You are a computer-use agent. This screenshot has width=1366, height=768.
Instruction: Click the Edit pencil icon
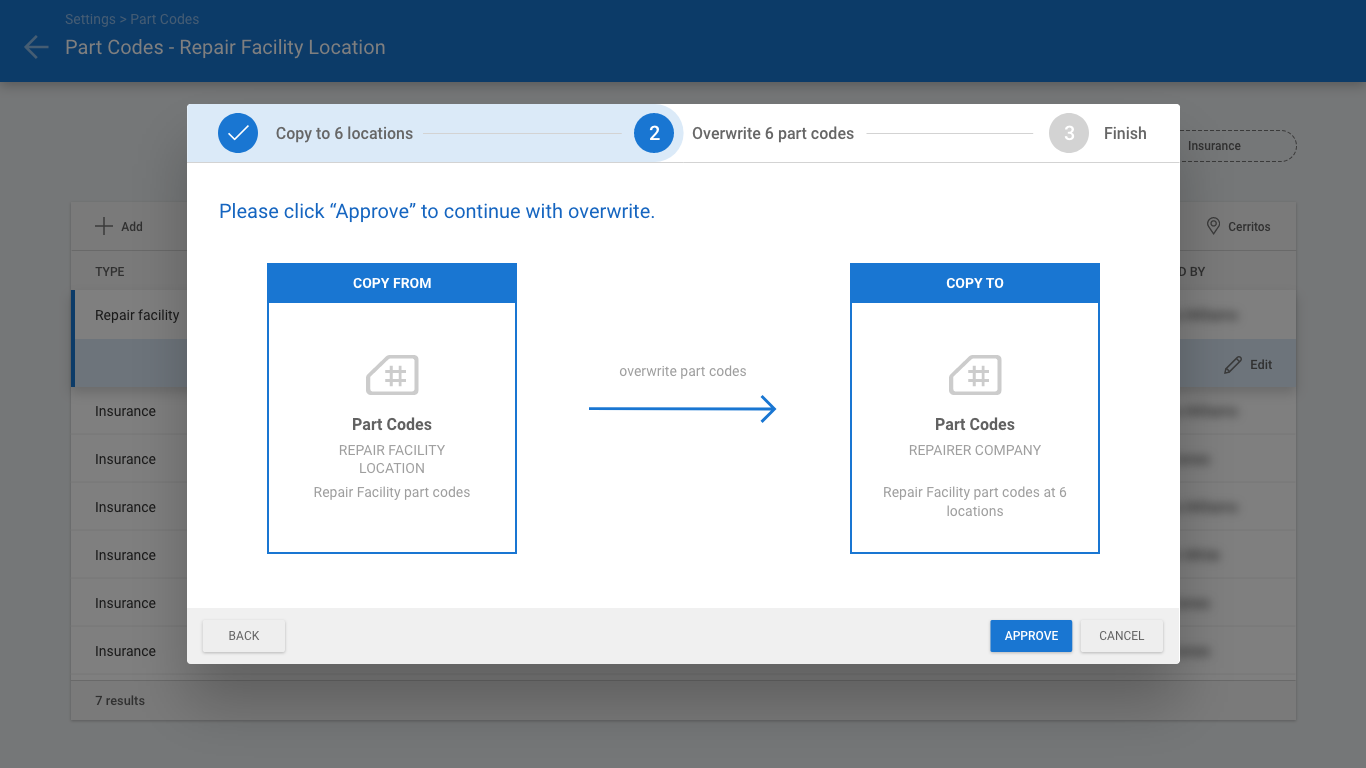1233,365
